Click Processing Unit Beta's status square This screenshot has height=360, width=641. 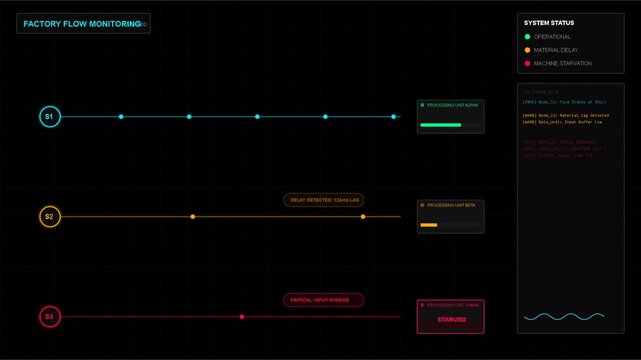tap(422, 205)
